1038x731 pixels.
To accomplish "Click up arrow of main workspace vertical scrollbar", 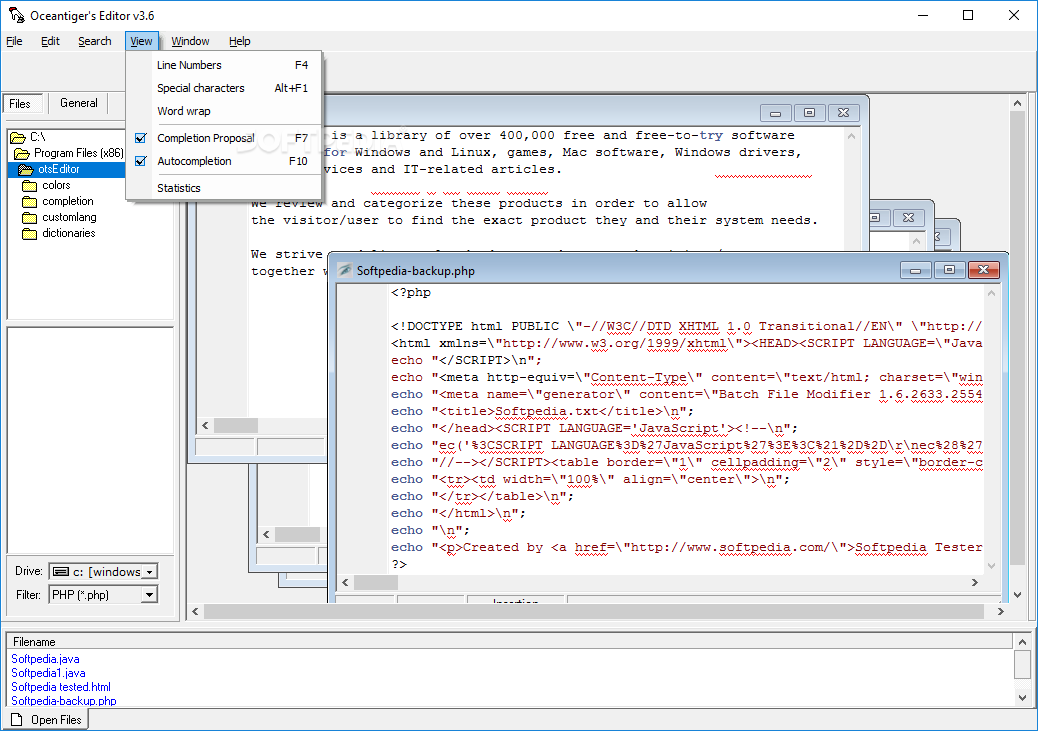I will [1017, 103].
